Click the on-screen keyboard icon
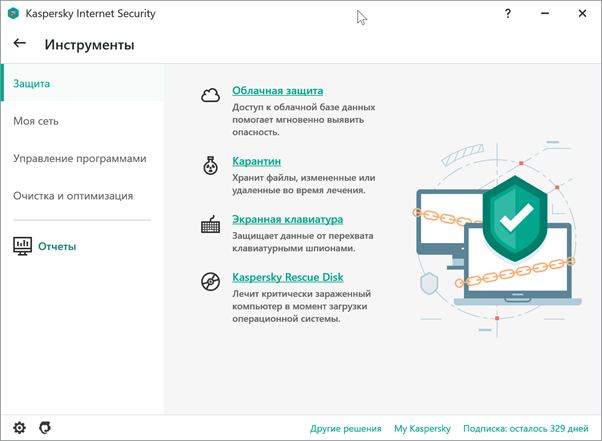This screenshot has height=441, width=602. point(210,224)
